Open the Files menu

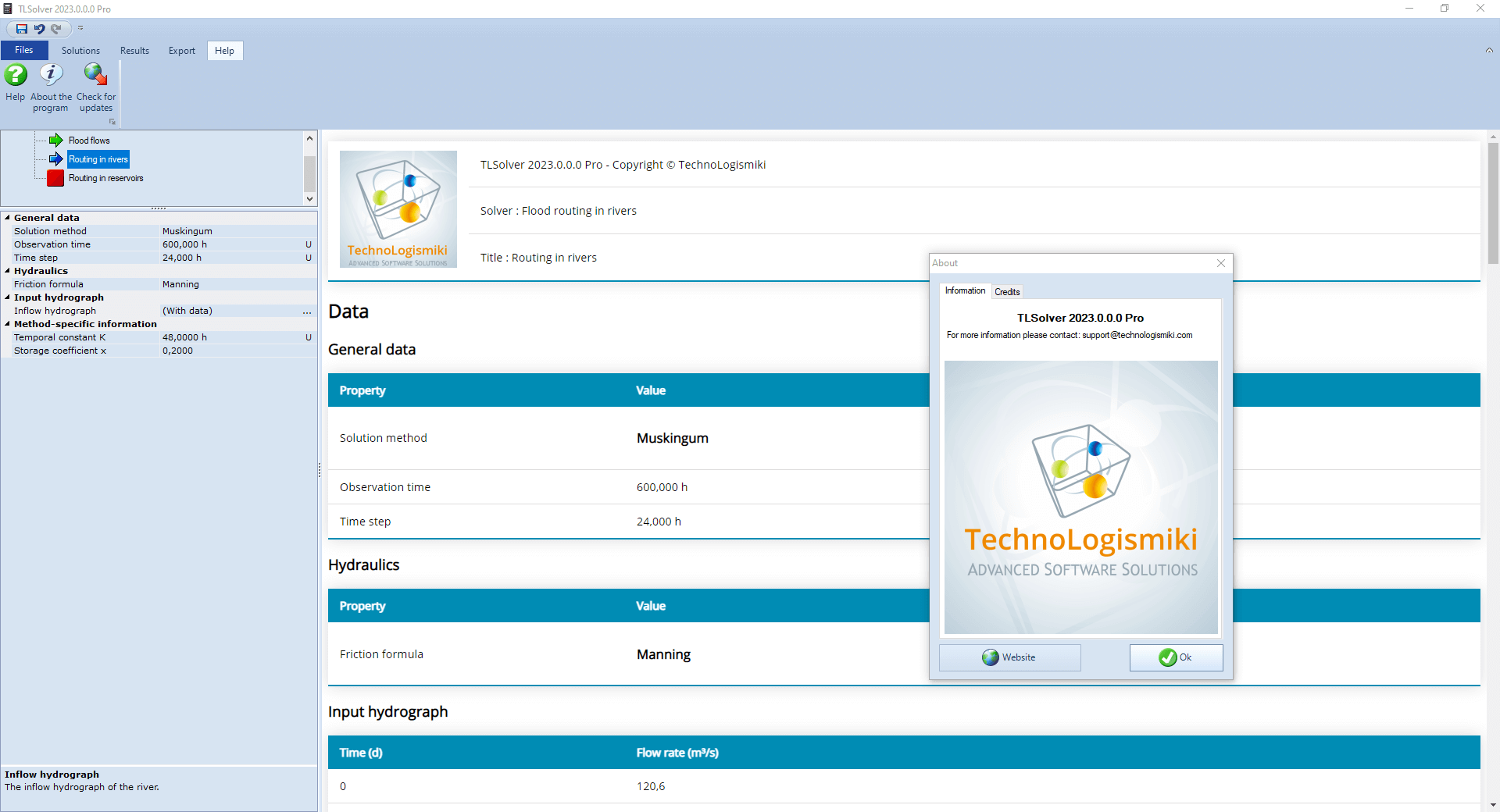24,51
